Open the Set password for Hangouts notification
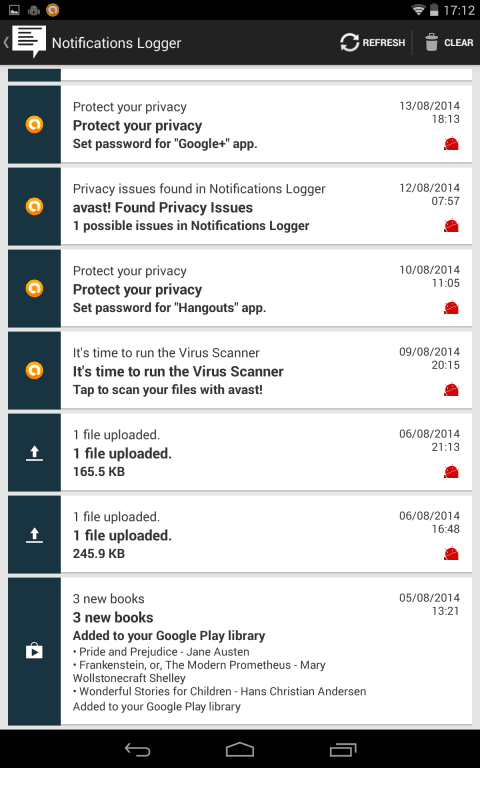Screen dimensions: 480x800 click(240, 288)
